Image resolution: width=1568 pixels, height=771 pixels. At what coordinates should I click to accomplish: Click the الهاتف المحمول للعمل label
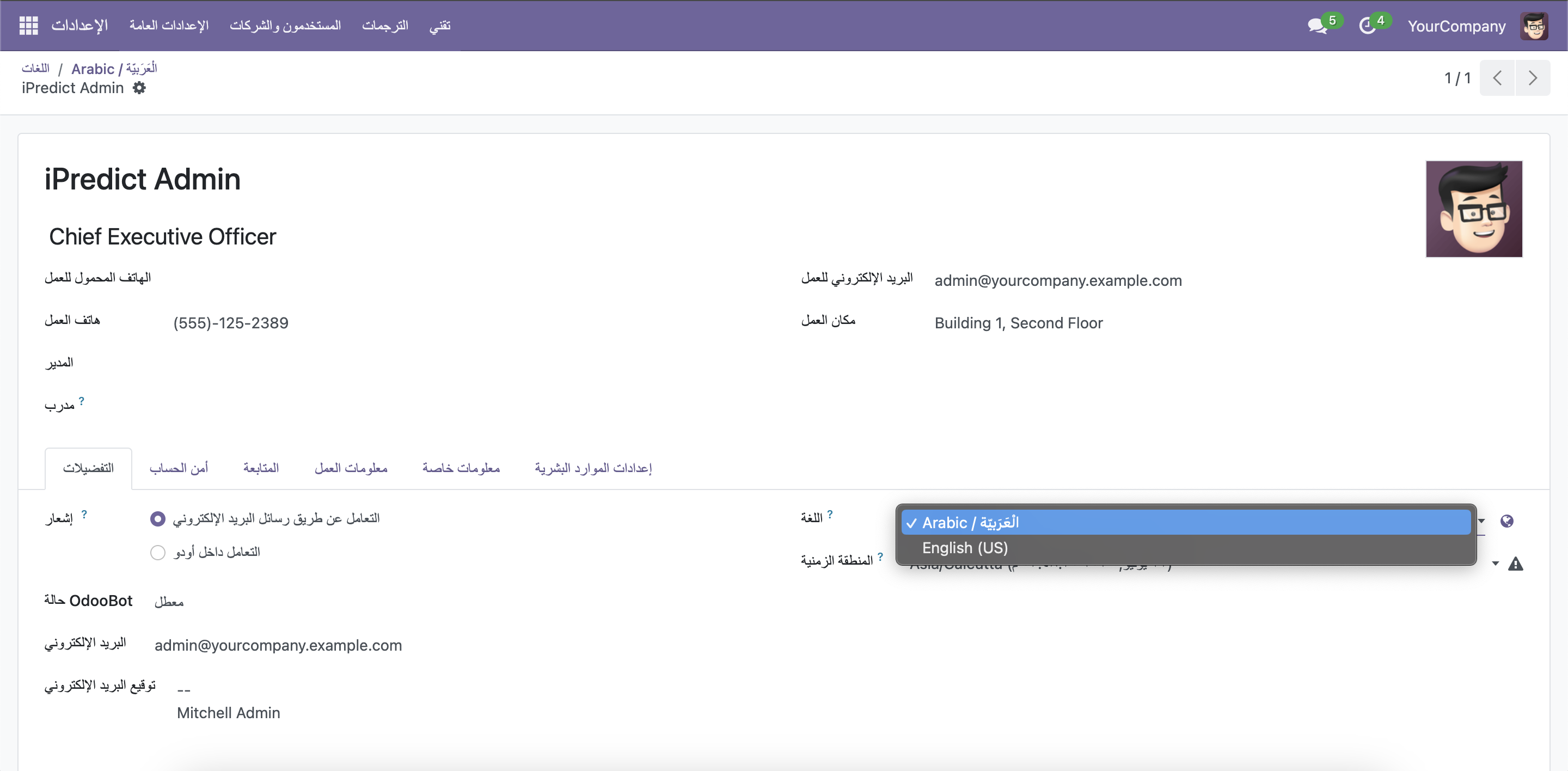(97, 278)
